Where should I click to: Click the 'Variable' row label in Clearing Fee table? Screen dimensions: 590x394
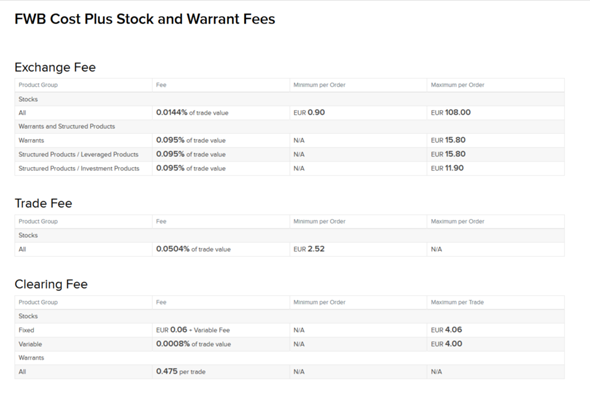[x=30, y=344]
